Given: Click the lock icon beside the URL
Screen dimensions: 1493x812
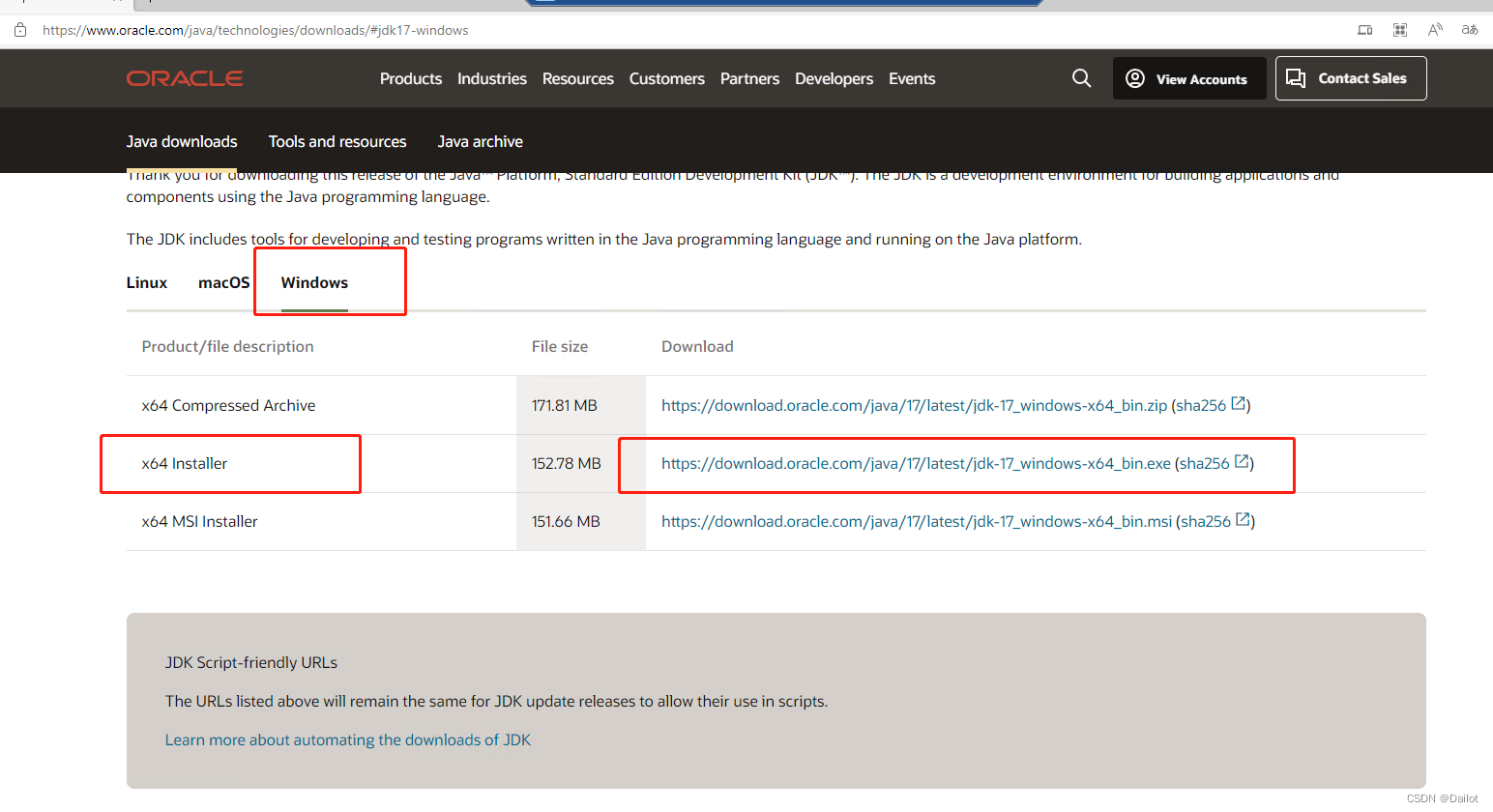Looking at the screenshot, I should (20, 30).
